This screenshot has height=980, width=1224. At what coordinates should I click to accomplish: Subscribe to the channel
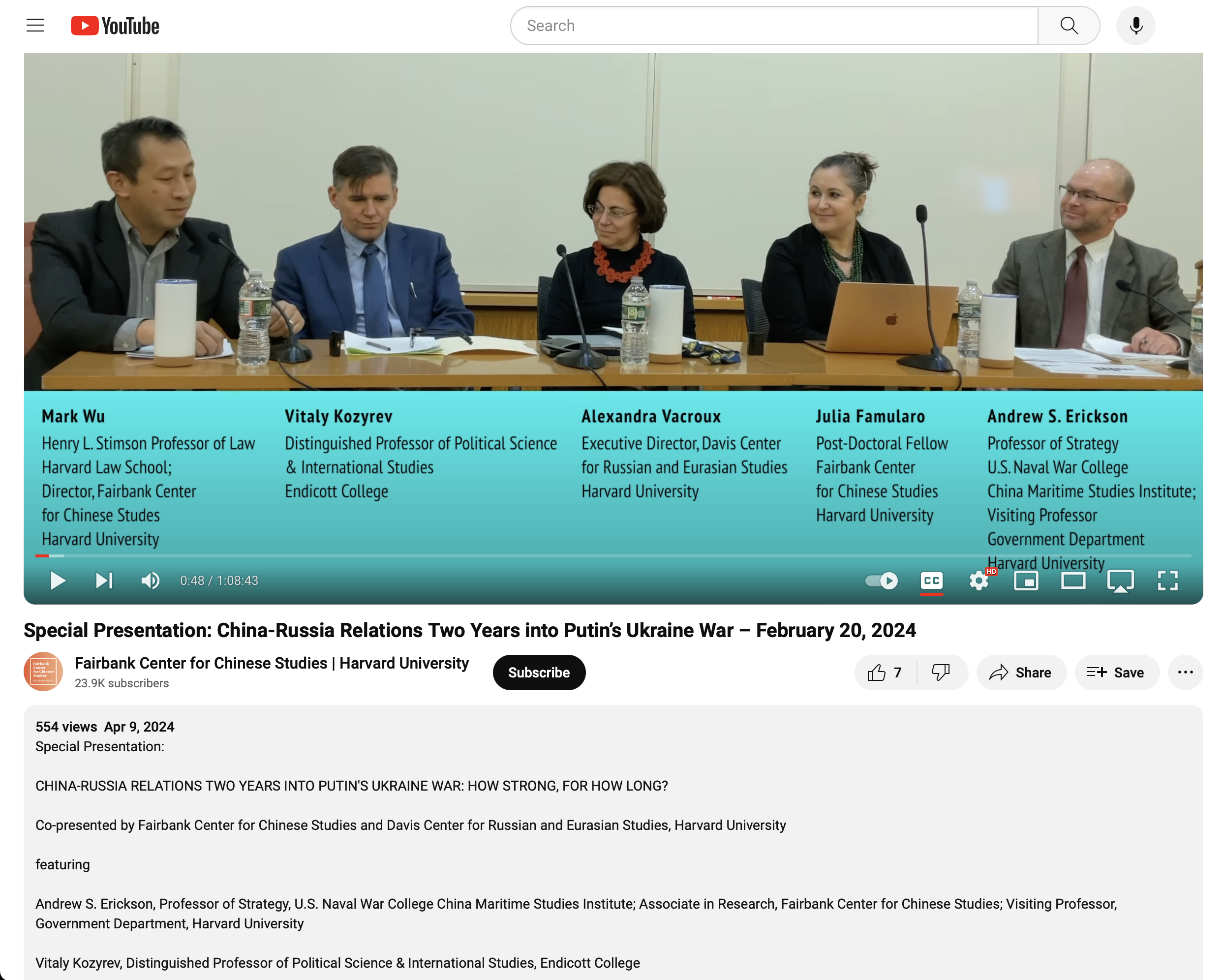[539, 672]
